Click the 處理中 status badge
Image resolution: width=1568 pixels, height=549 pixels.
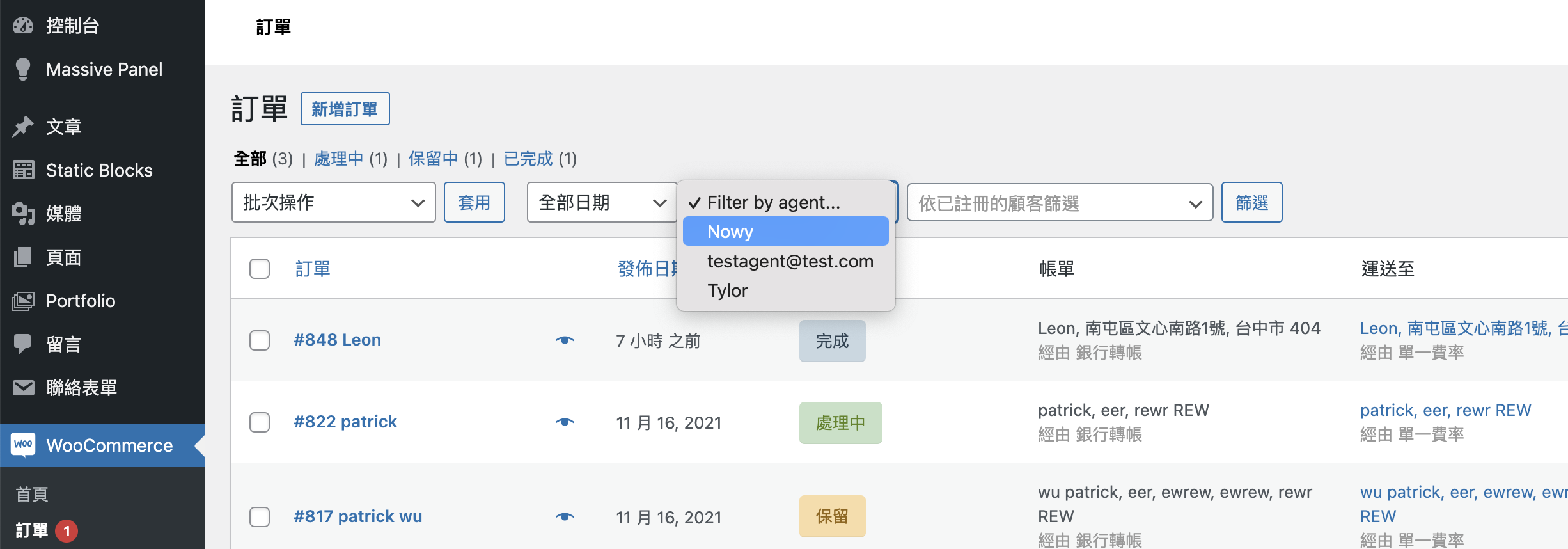[x=840, y=423]
